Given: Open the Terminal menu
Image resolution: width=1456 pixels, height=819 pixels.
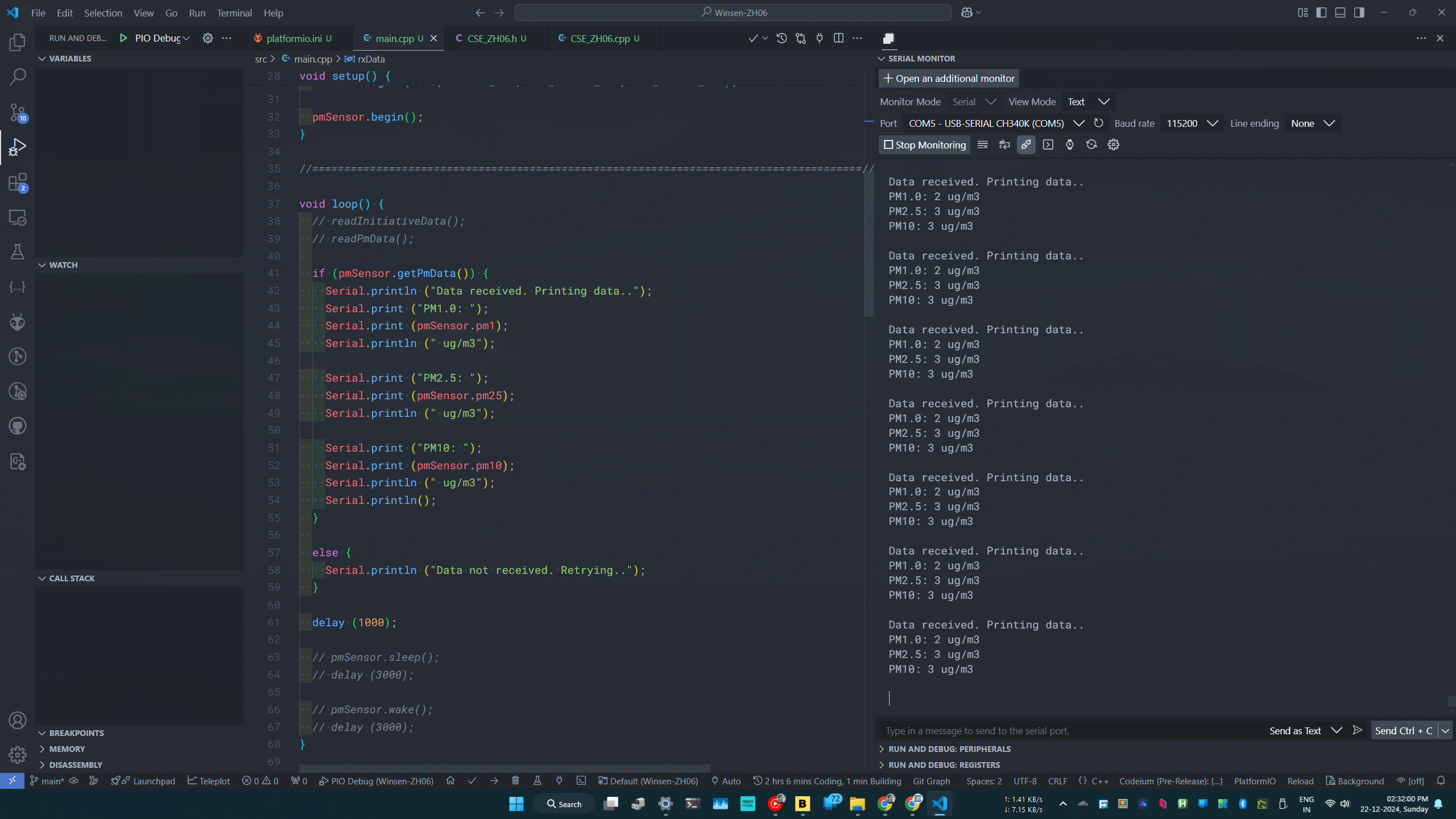Looking at the screenshot, I should pos(234,13).
